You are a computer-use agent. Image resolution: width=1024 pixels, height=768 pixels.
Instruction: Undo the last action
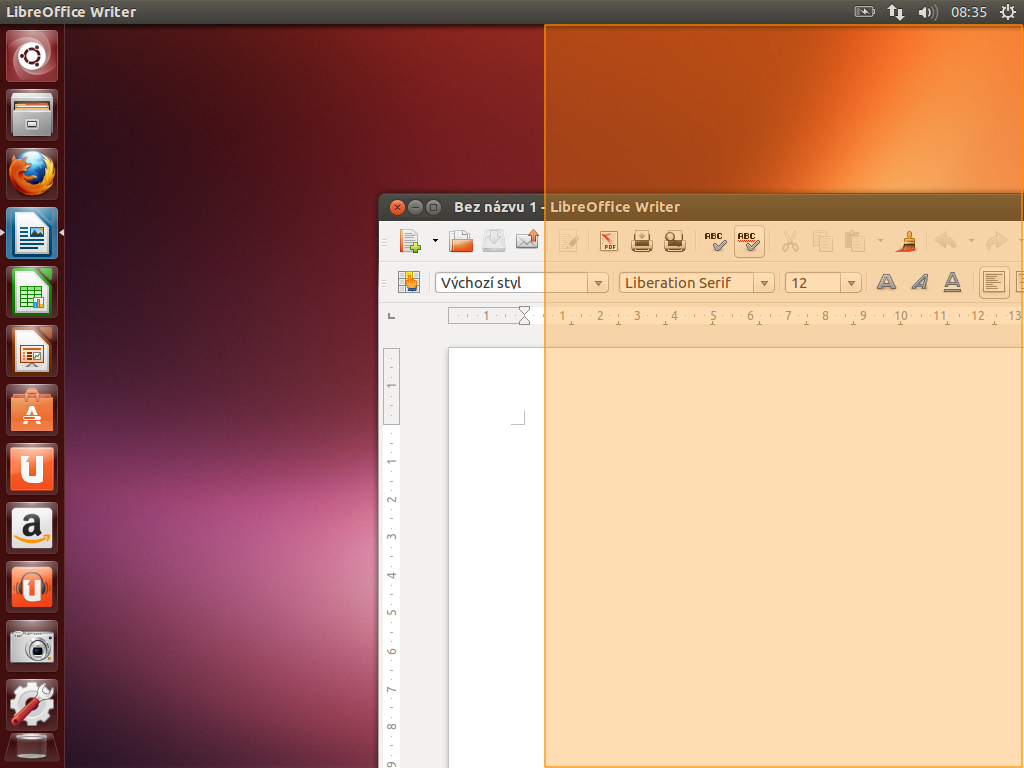coord(946,241)
